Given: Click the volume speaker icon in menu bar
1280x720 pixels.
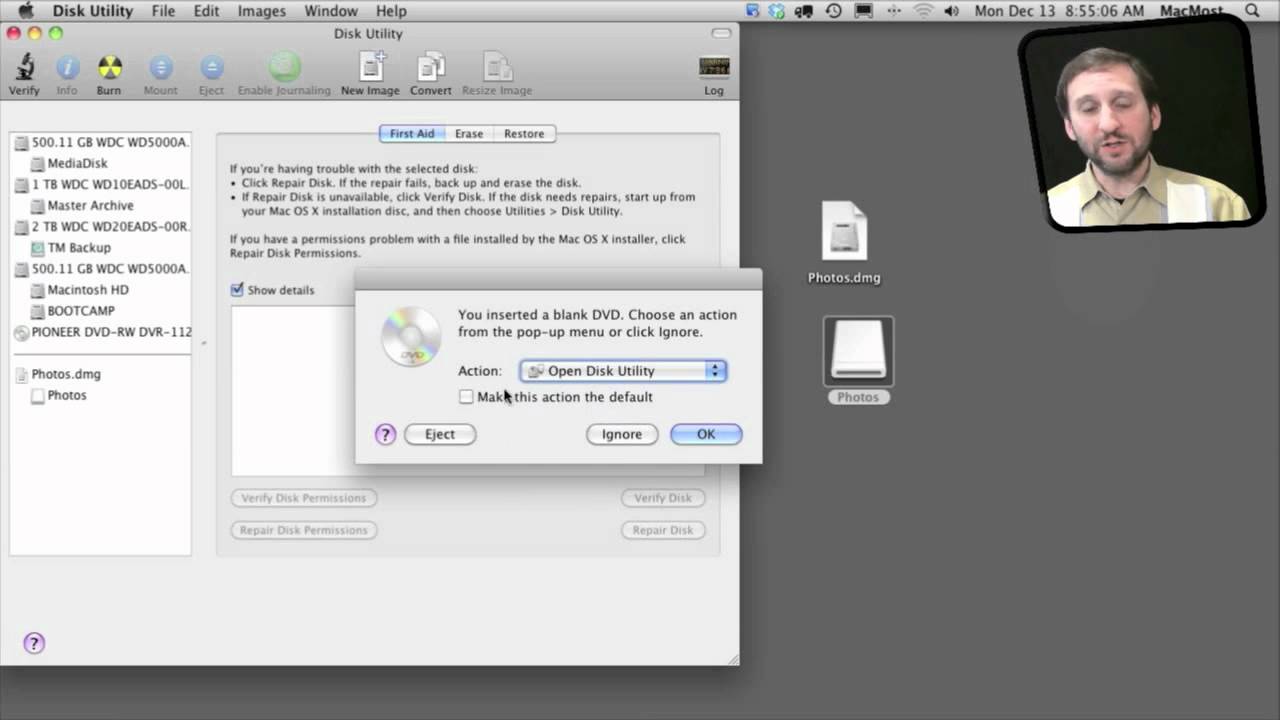Looking at the screenshot, I should [x=951, y=11].
